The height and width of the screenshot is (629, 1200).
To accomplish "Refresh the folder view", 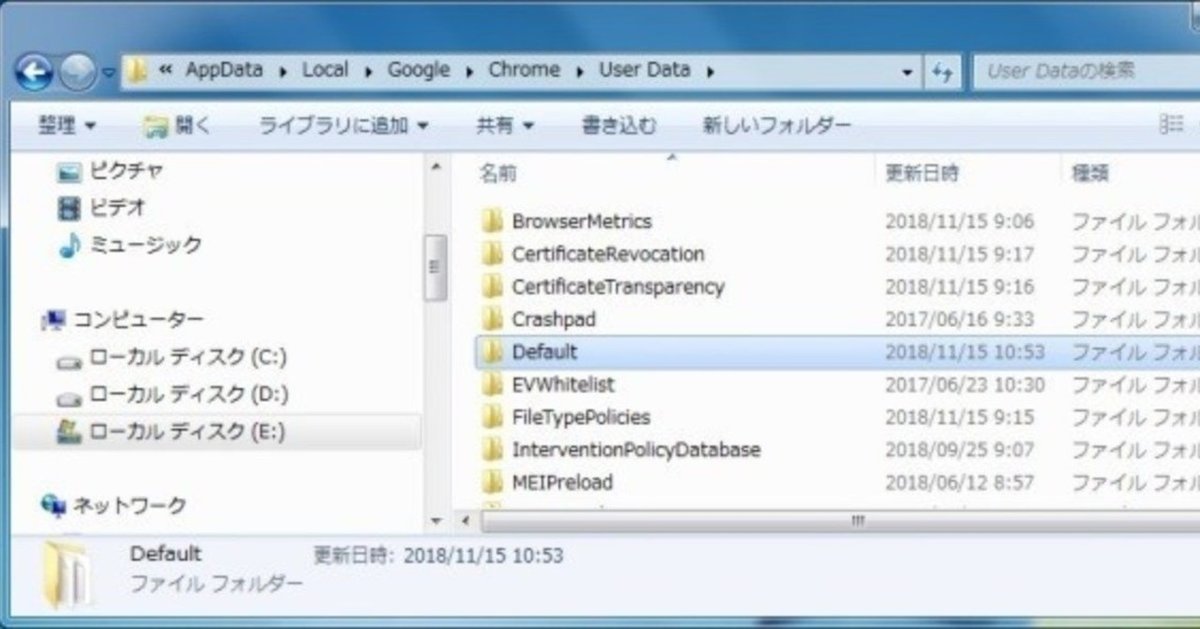I will click(941, 72).
